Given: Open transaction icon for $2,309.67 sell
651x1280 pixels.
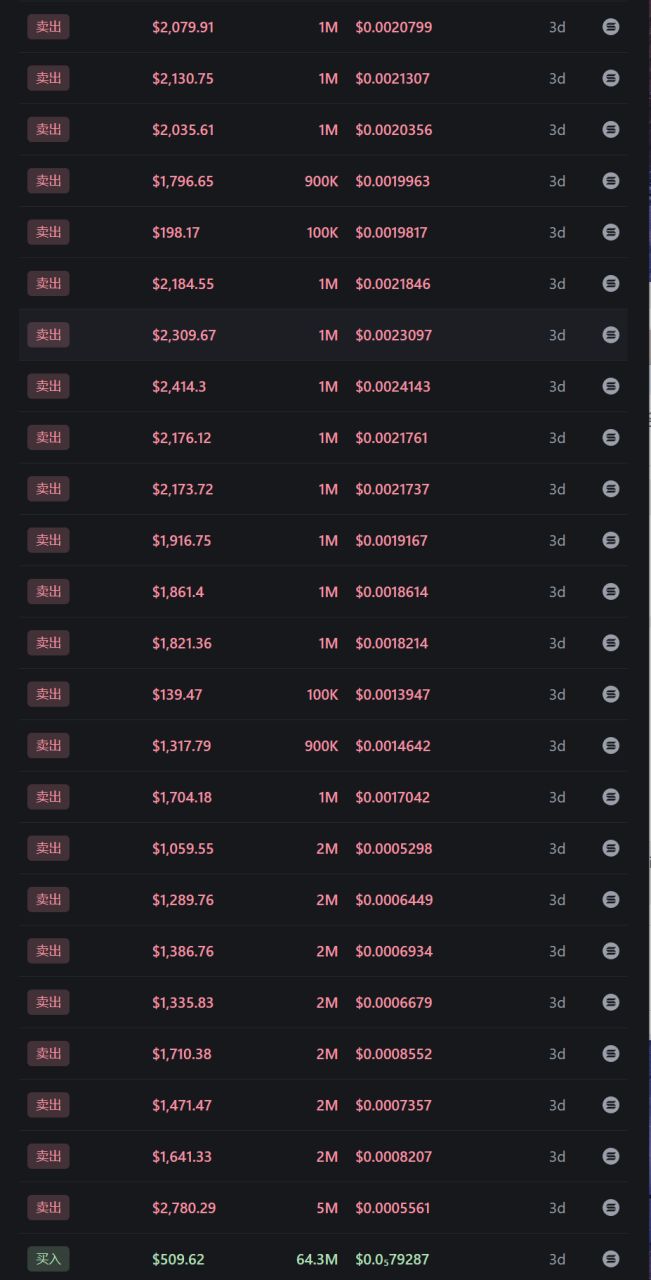Looking at the screenshot, I should coord(611,335).
